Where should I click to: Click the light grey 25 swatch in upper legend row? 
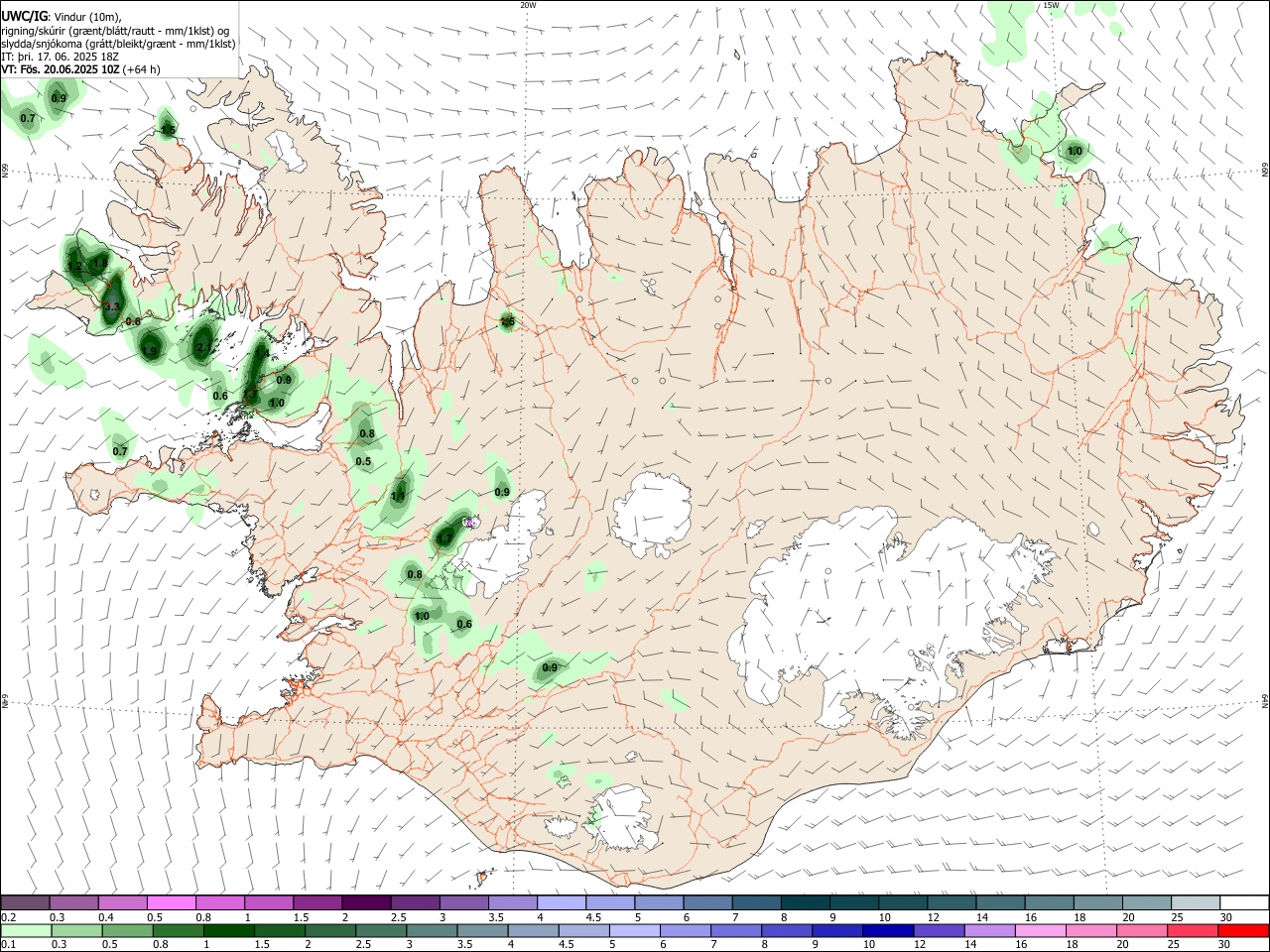pos(1195,902)
